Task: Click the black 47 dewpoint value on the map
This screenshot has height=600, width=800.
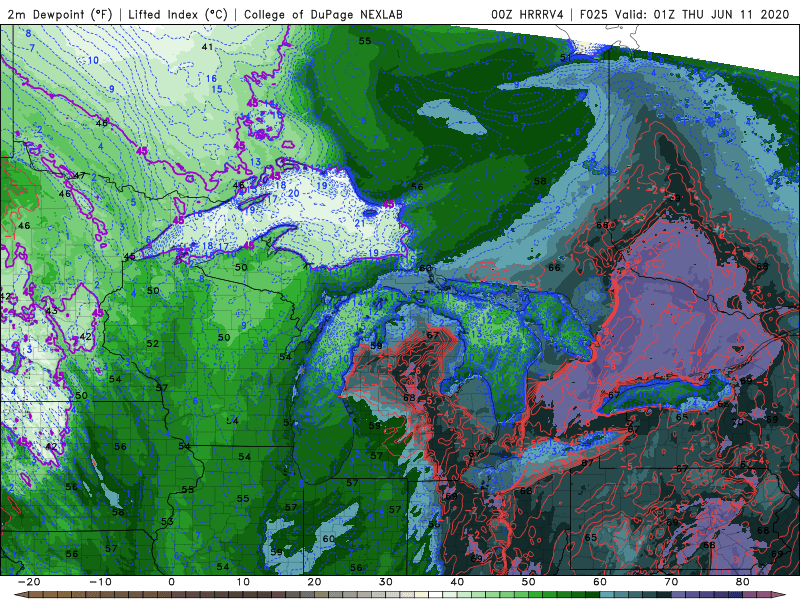Action: [80, 176]
